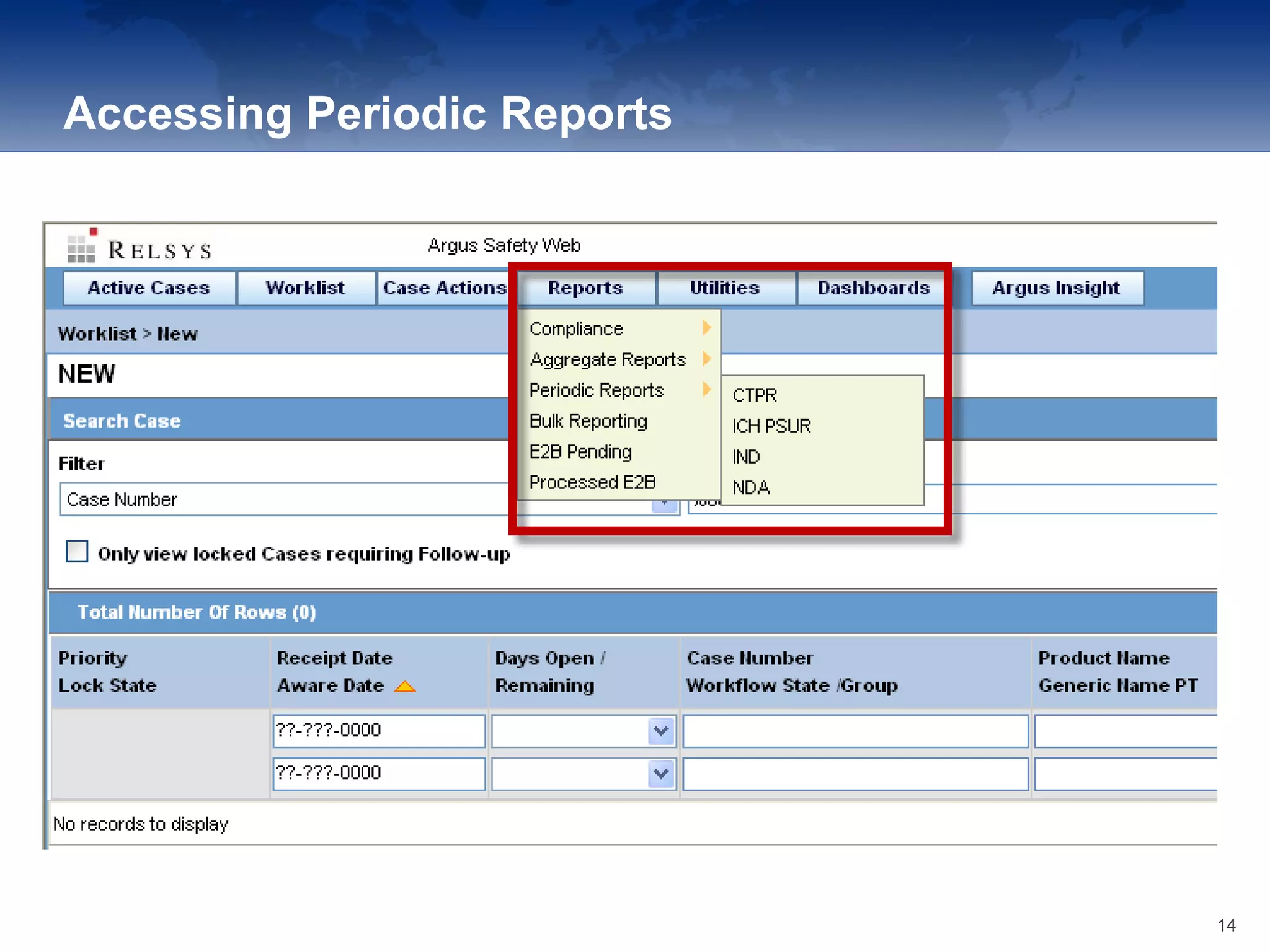This screenshot has height=952, width=1270.
Task: Click the Aggregate Reports submenu arrow
Action: coord(707,359)
